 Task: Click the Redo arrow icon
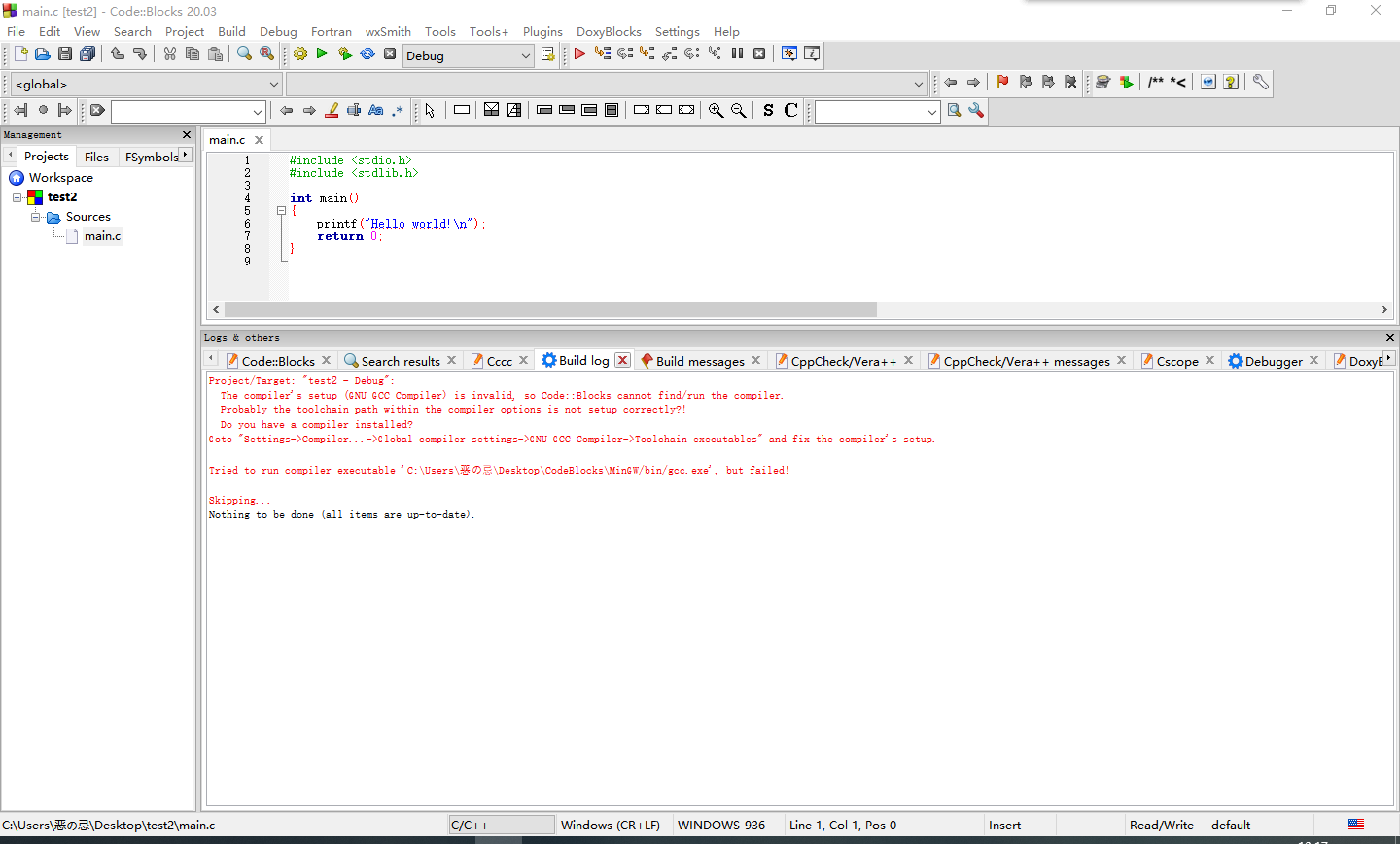[140, 54]
